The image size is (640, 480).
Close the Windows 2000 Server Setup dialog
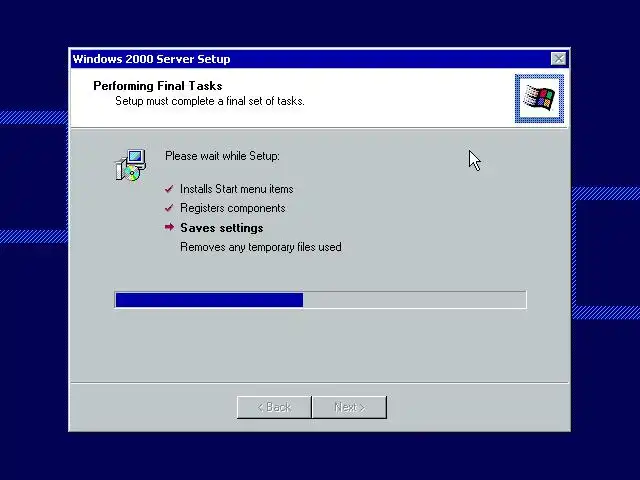558,59
